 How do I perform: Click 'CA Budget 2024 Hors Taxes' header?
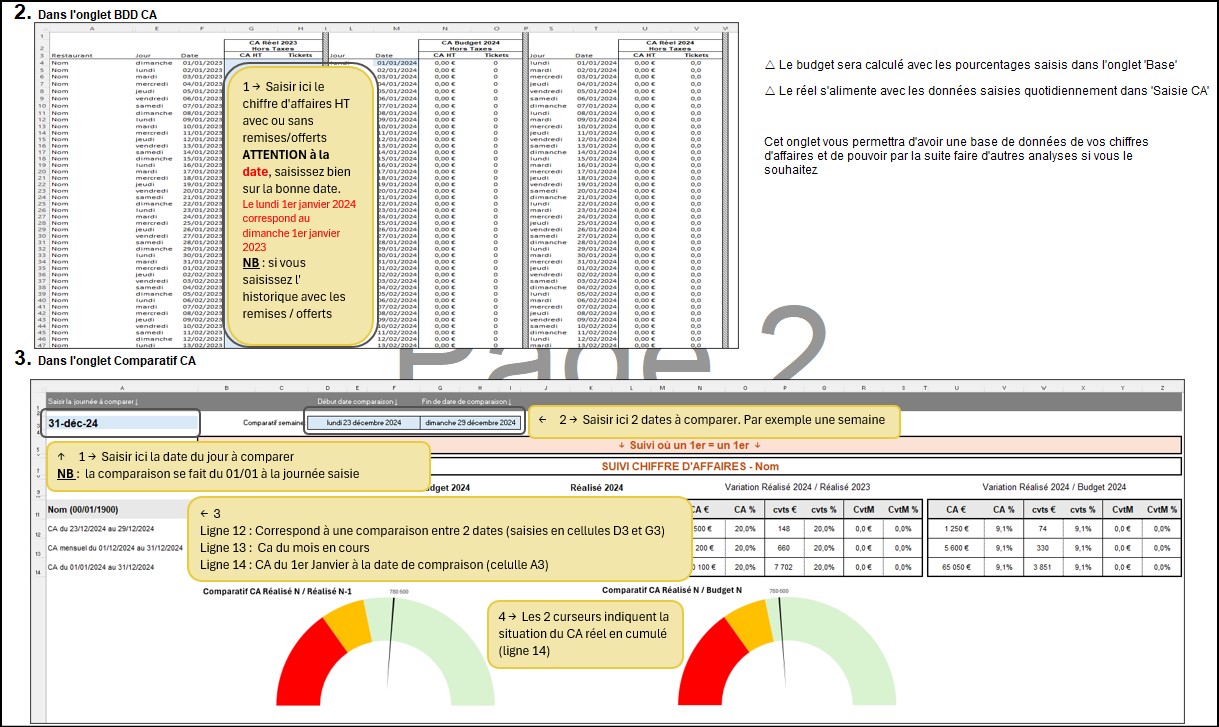pyautogui.click(x=469, y=45)
